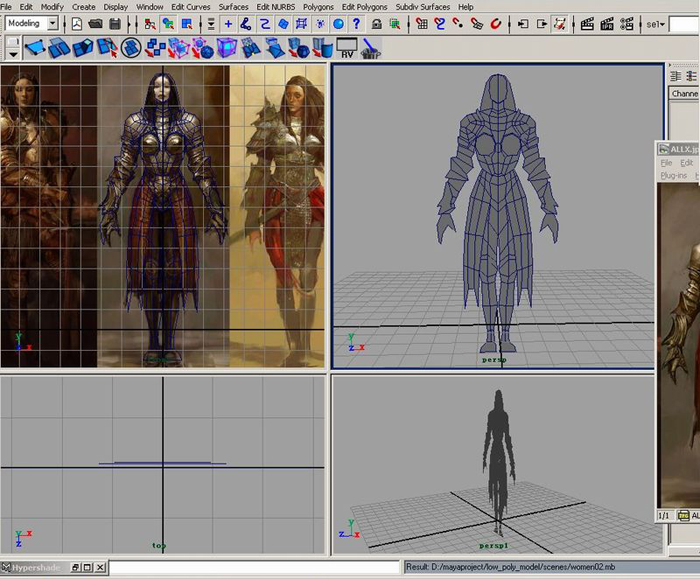Lock the current selection

coord(377,24)
